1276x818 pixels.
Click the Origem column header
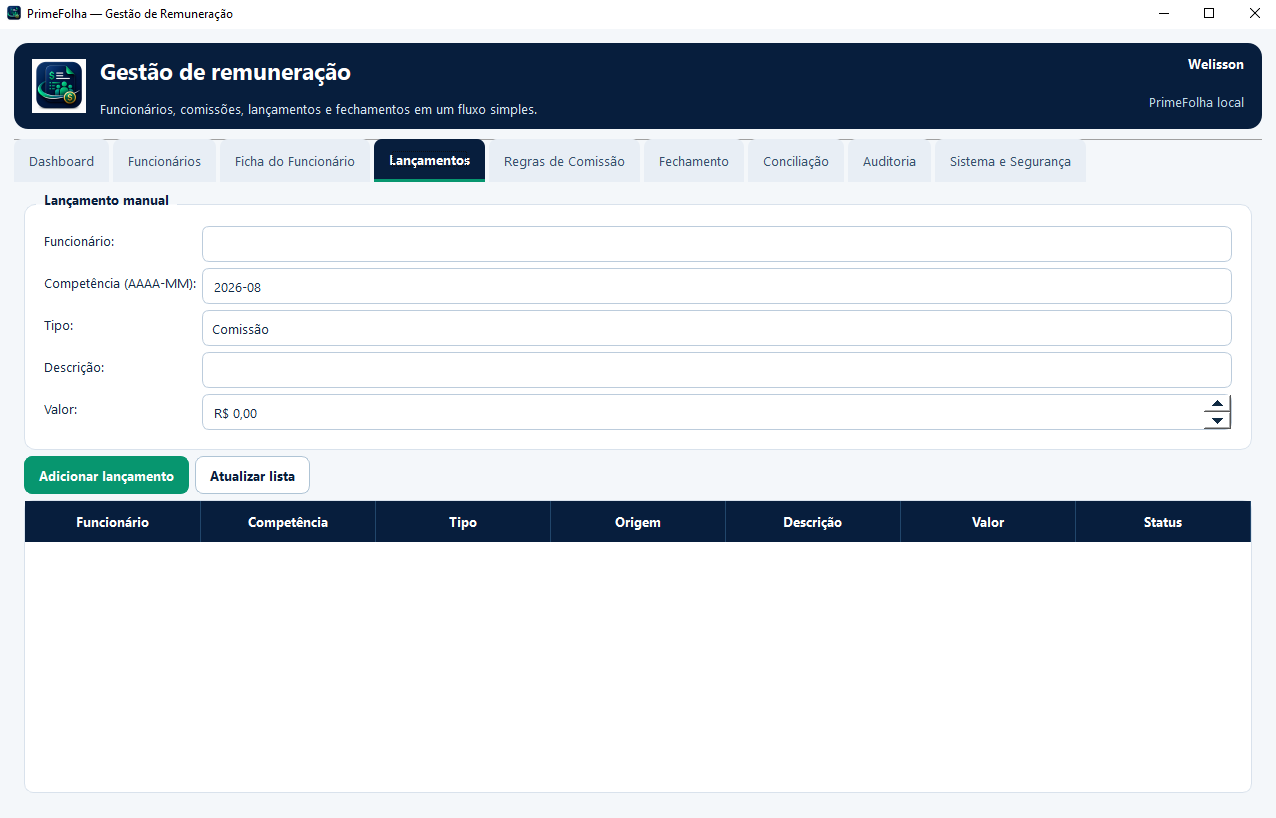coord(638,522)
